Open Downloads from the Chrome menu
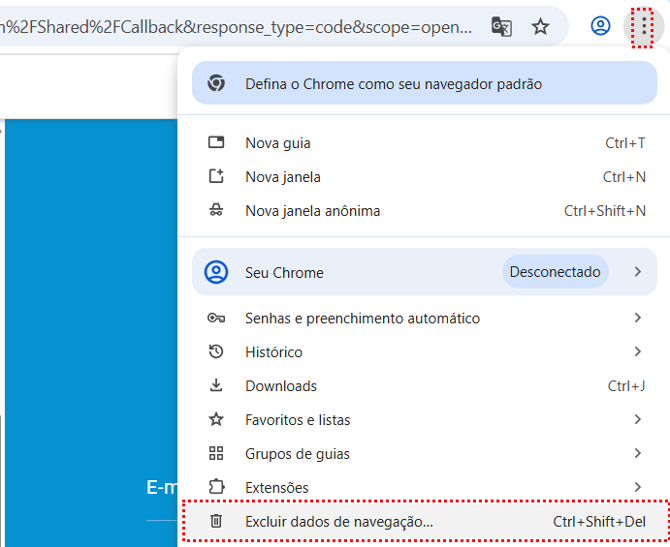670x547 pixels. pyautogui.click(x=281, y=386)
